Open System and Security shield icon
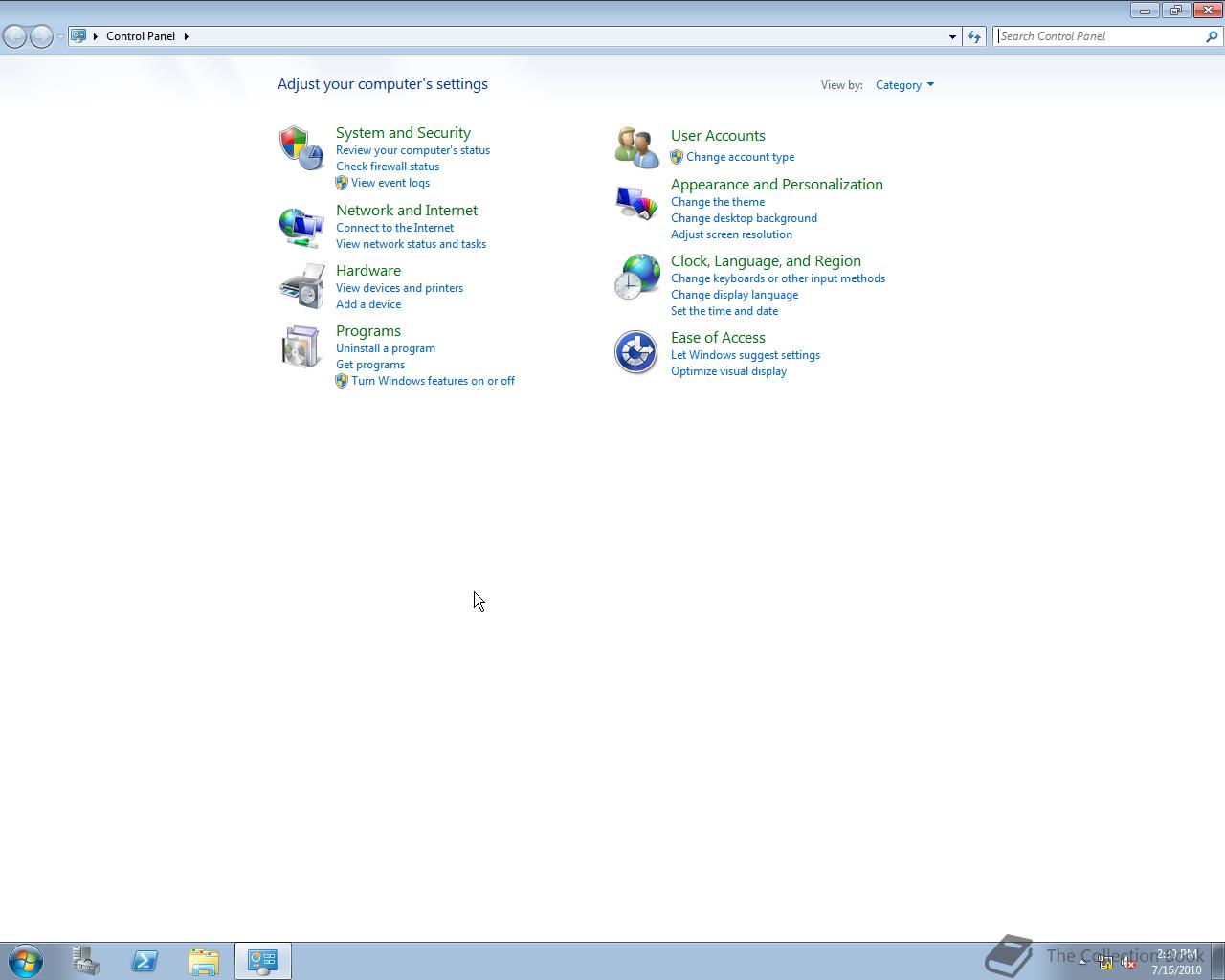Viewport: 1225px width, 980px height. coord(301,148)
